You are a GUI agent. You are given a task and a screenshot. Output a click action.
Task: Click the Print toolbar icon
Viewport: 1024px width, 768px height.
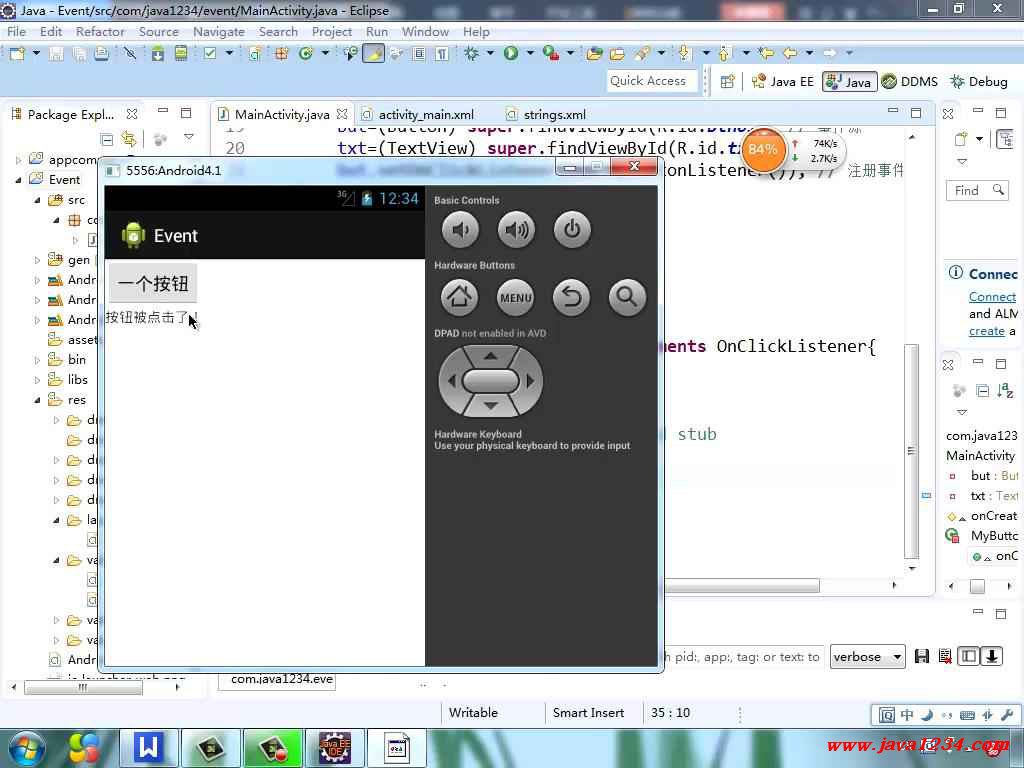(x=101, y=54)
